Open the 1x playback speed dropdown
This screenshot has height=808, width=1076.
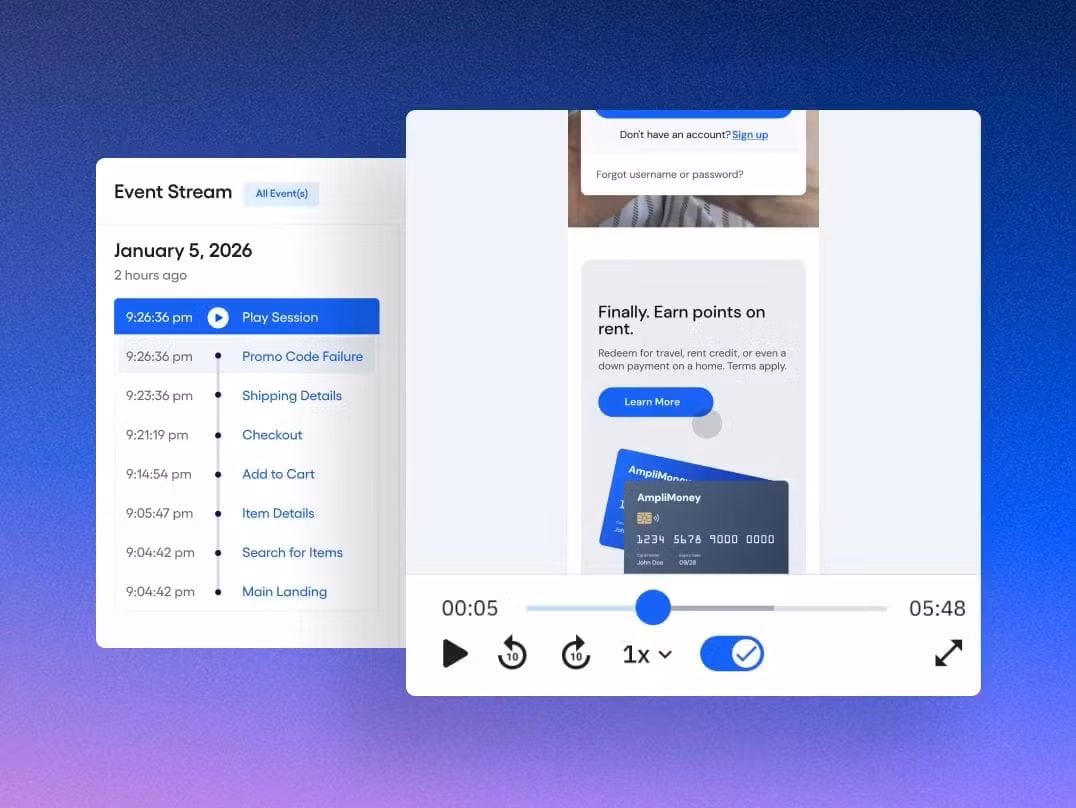pyautogui.click(x=647, y=654)
